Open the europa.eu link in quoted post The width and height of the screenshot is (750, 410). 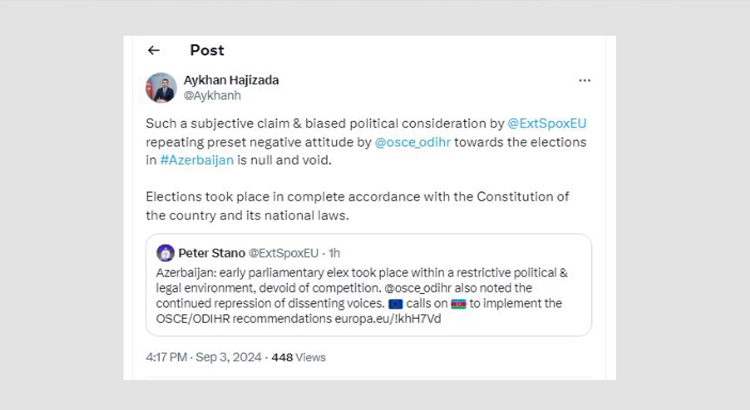[x=388, y=319]
